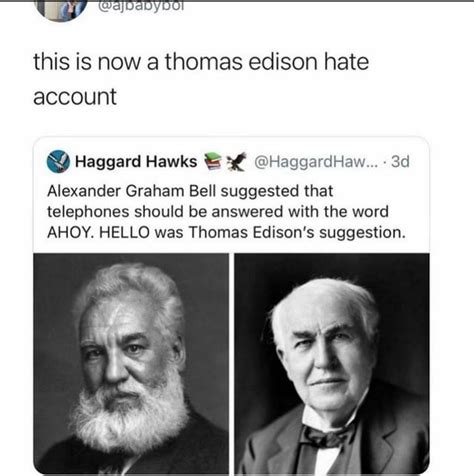
Task: Open the tweet author's profile picture
Action: coord(61,10)
